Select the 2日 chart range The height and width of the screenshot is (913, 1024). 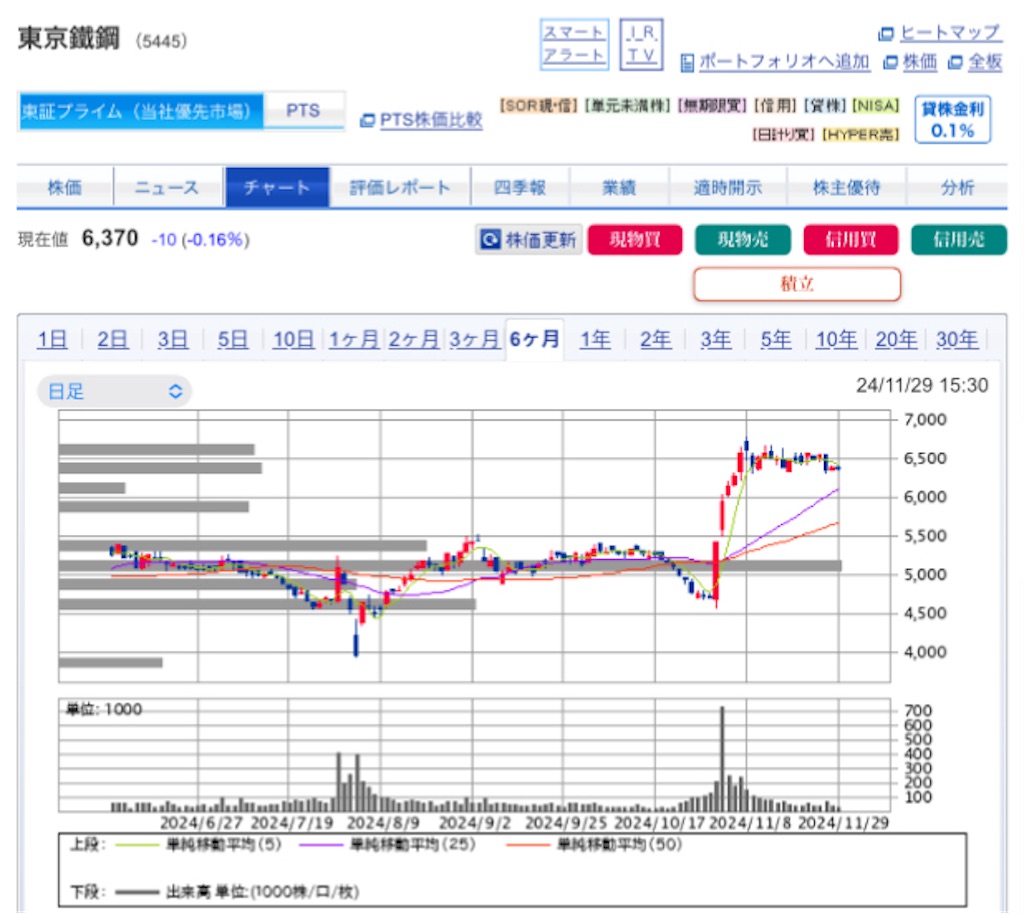point(112,340)
